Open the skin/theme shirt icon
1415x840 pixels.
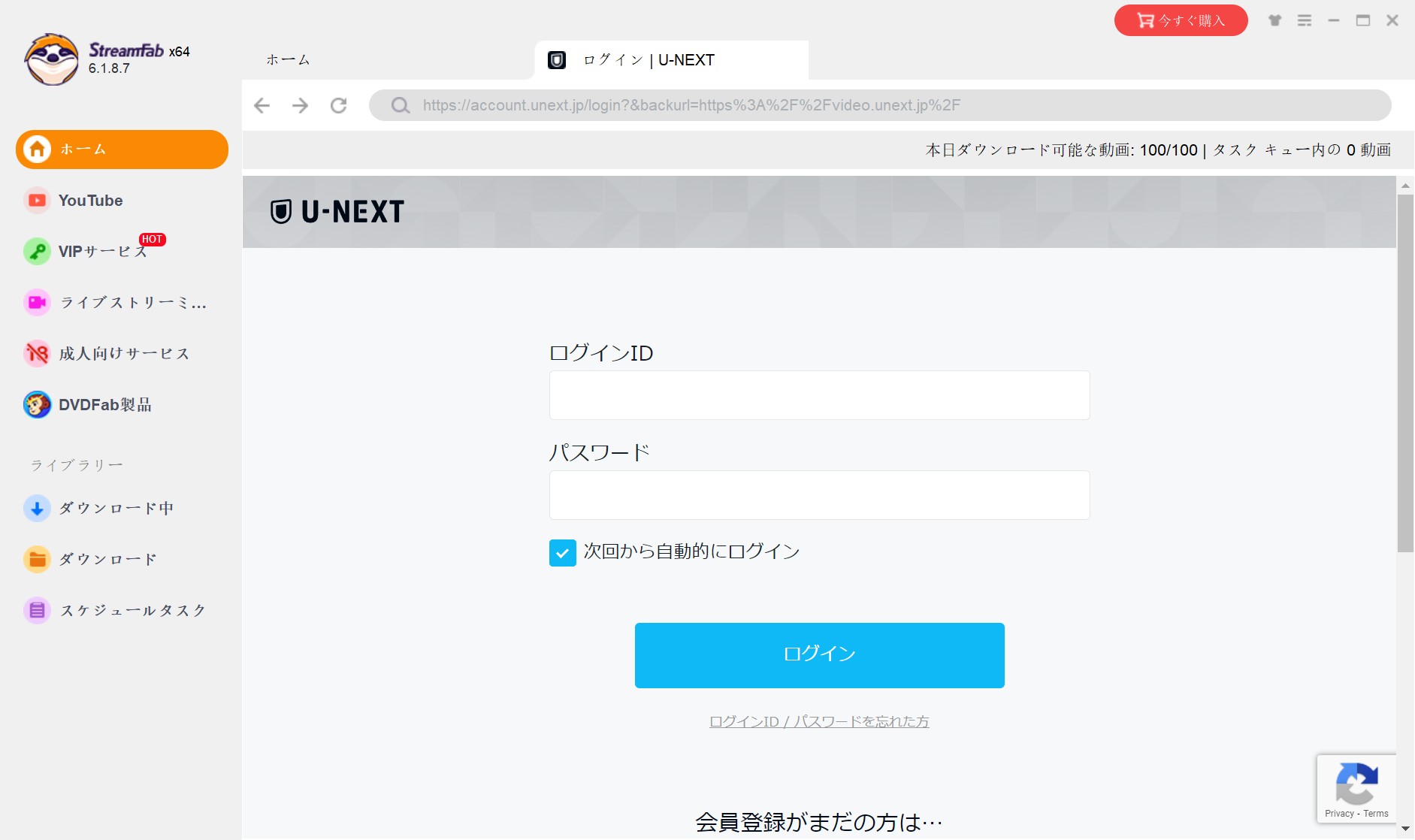click(x=1274, y=20)
